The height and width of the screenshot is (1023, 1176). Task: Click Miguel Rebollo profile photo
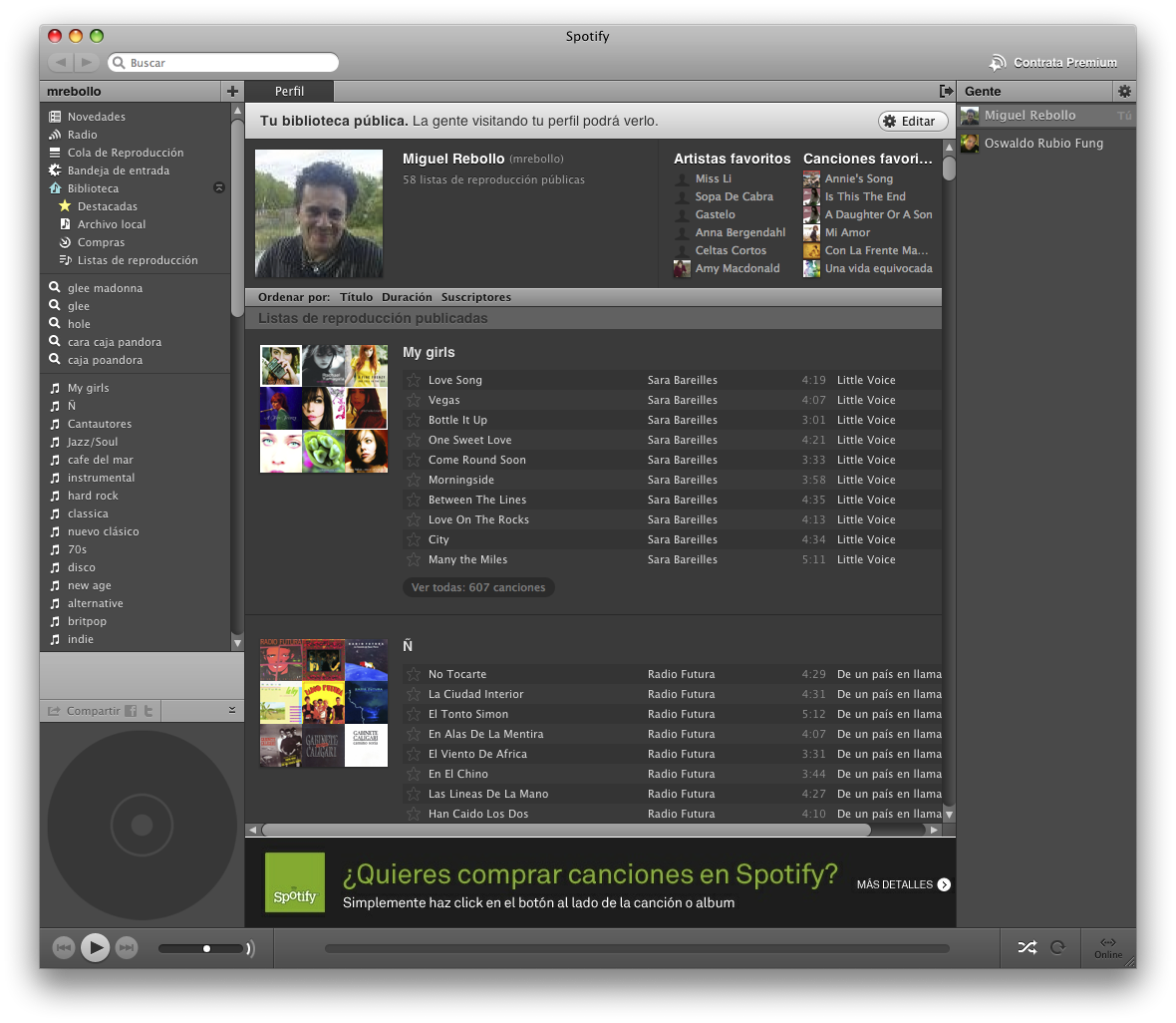pos(319,214)
